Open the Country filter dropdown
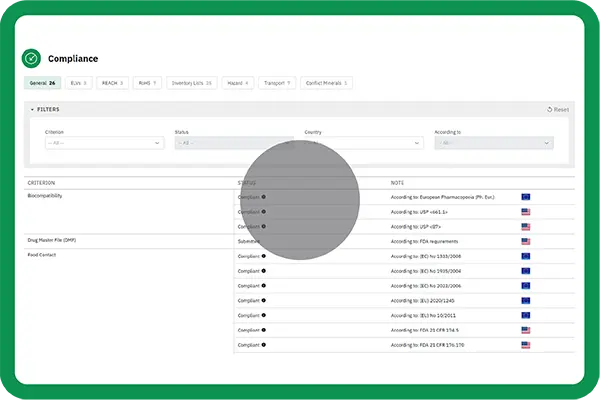Screen dimensions: 600x400 [x=364, y=143]
